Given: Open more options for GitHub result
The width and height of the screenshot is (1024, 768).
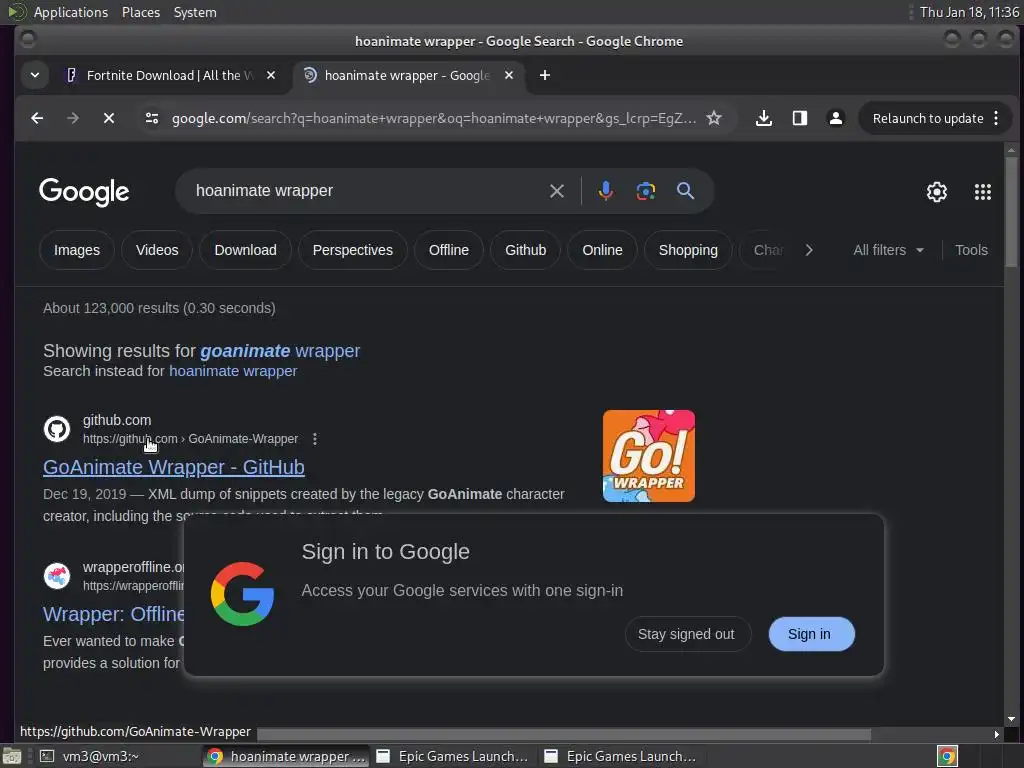Looking at the screenshot, I should click(x=315, y=439).
